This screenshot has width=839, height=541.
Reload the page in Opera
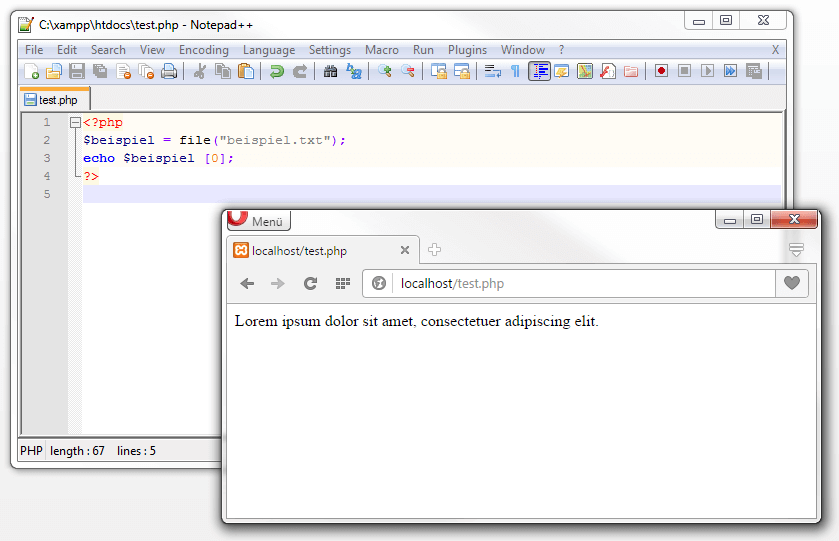tap(310, 284)
